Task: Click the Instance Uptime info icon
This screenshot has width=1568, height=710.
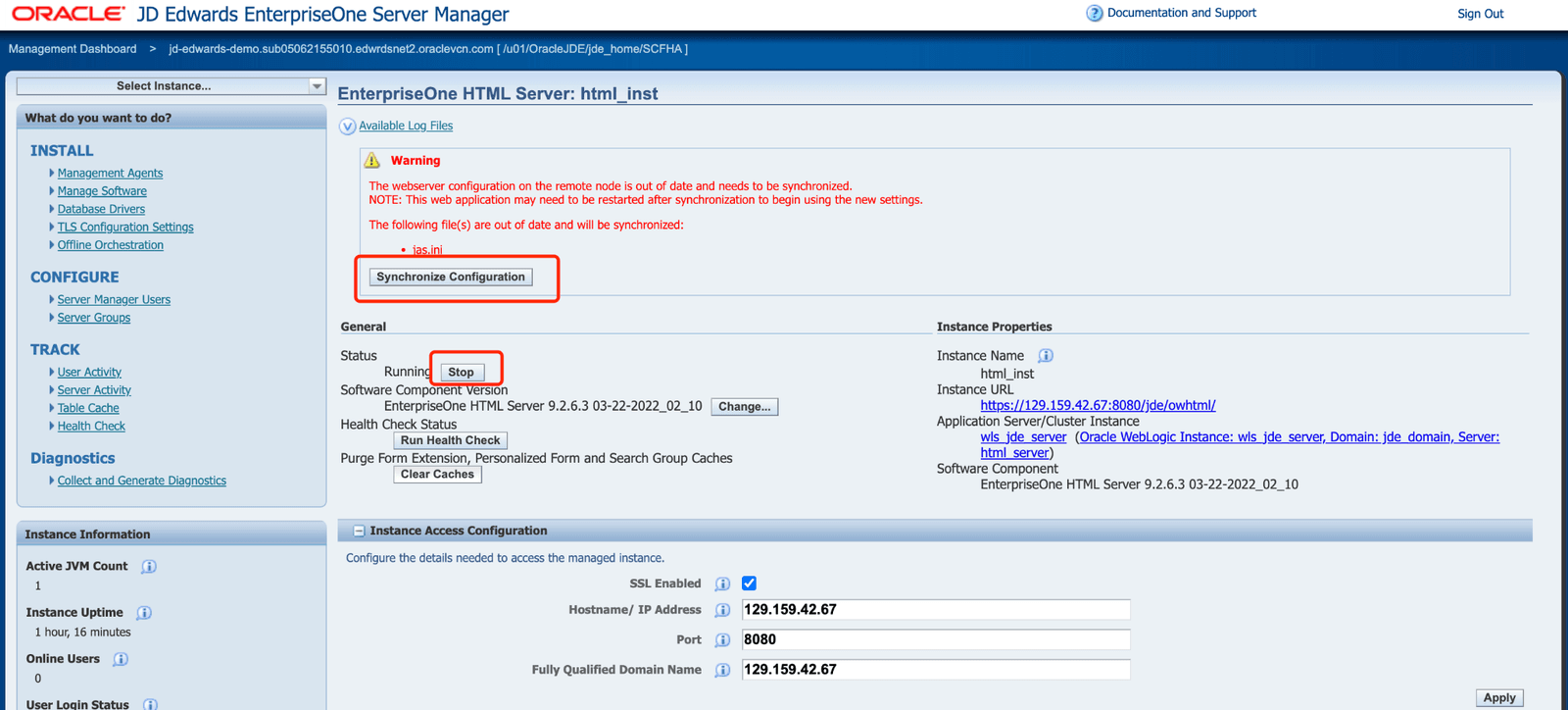Action: 144,613
